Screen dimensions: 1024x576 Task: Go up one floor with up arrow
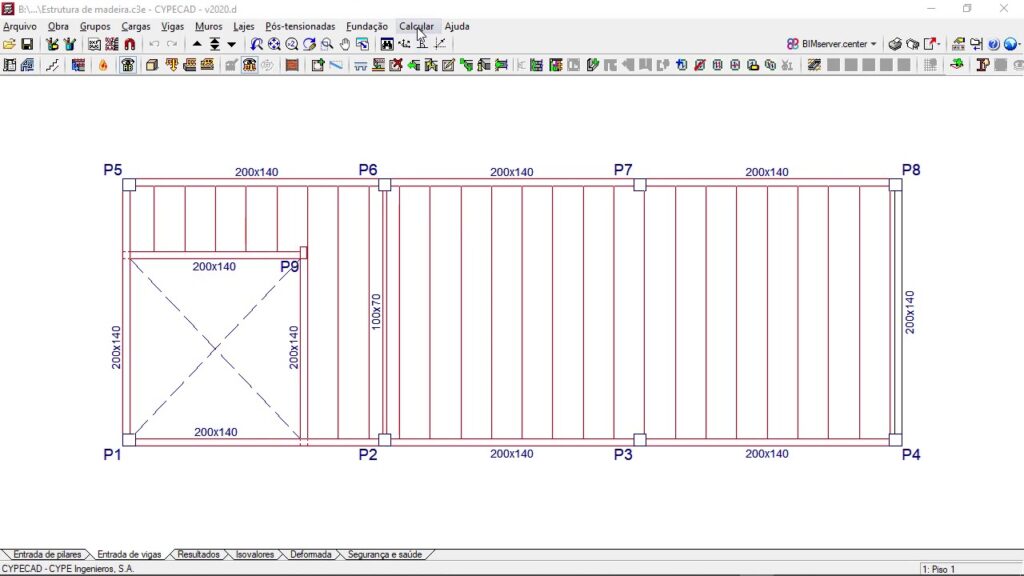click(x=197, y=44)
